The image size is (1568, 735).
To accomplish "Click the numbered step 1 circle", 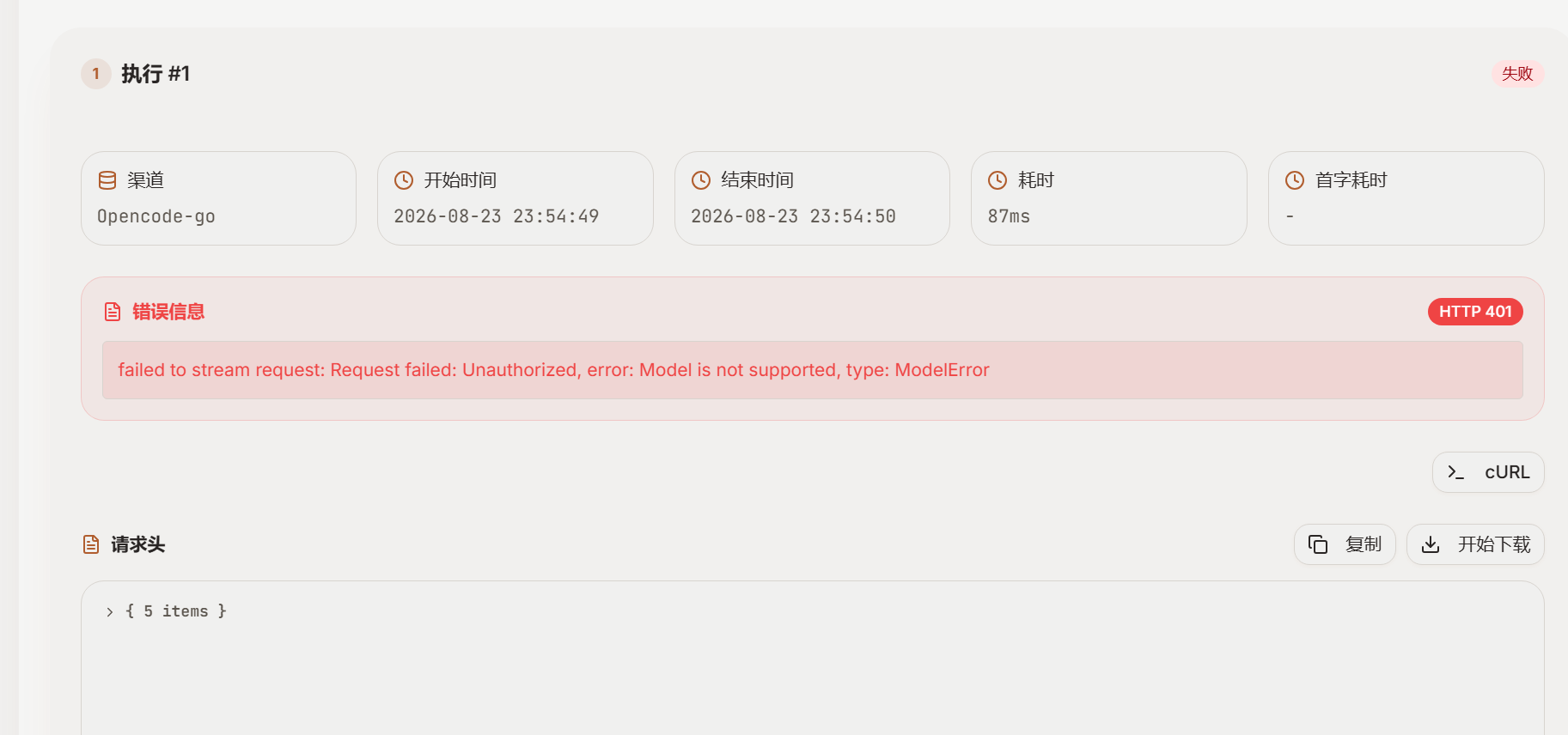I will coord(96,74).
